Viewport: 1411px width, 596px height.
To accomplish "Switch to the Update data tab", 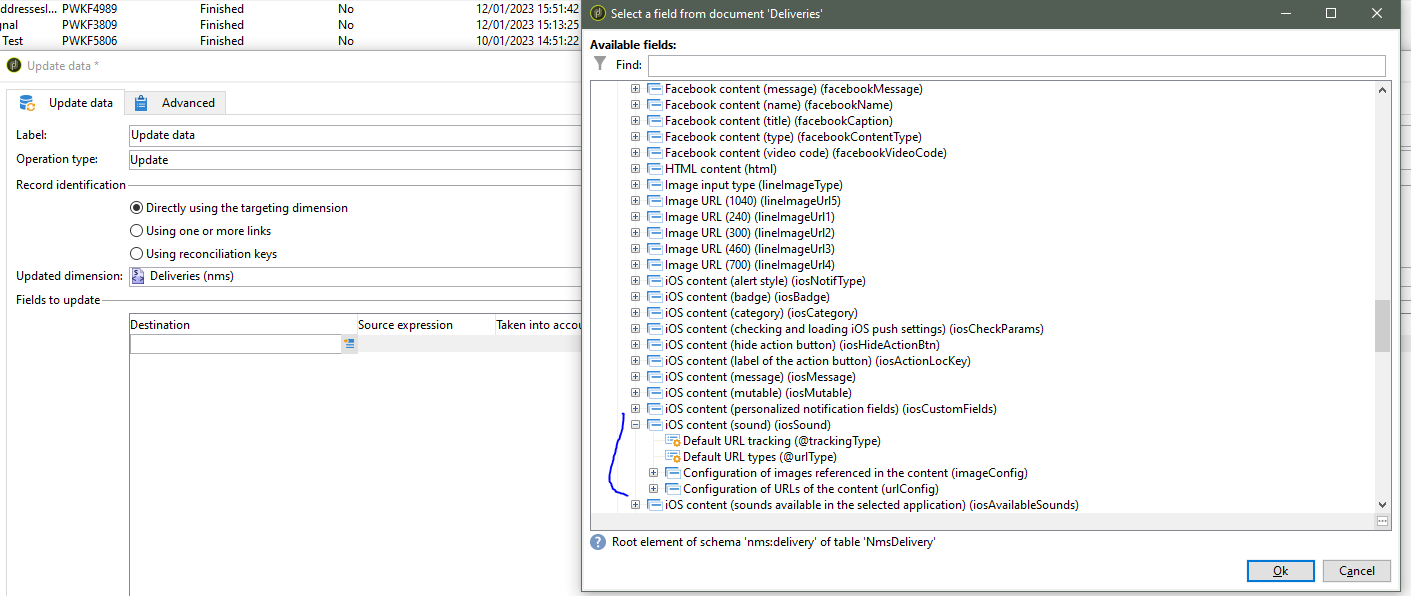I will coord(80,102).
